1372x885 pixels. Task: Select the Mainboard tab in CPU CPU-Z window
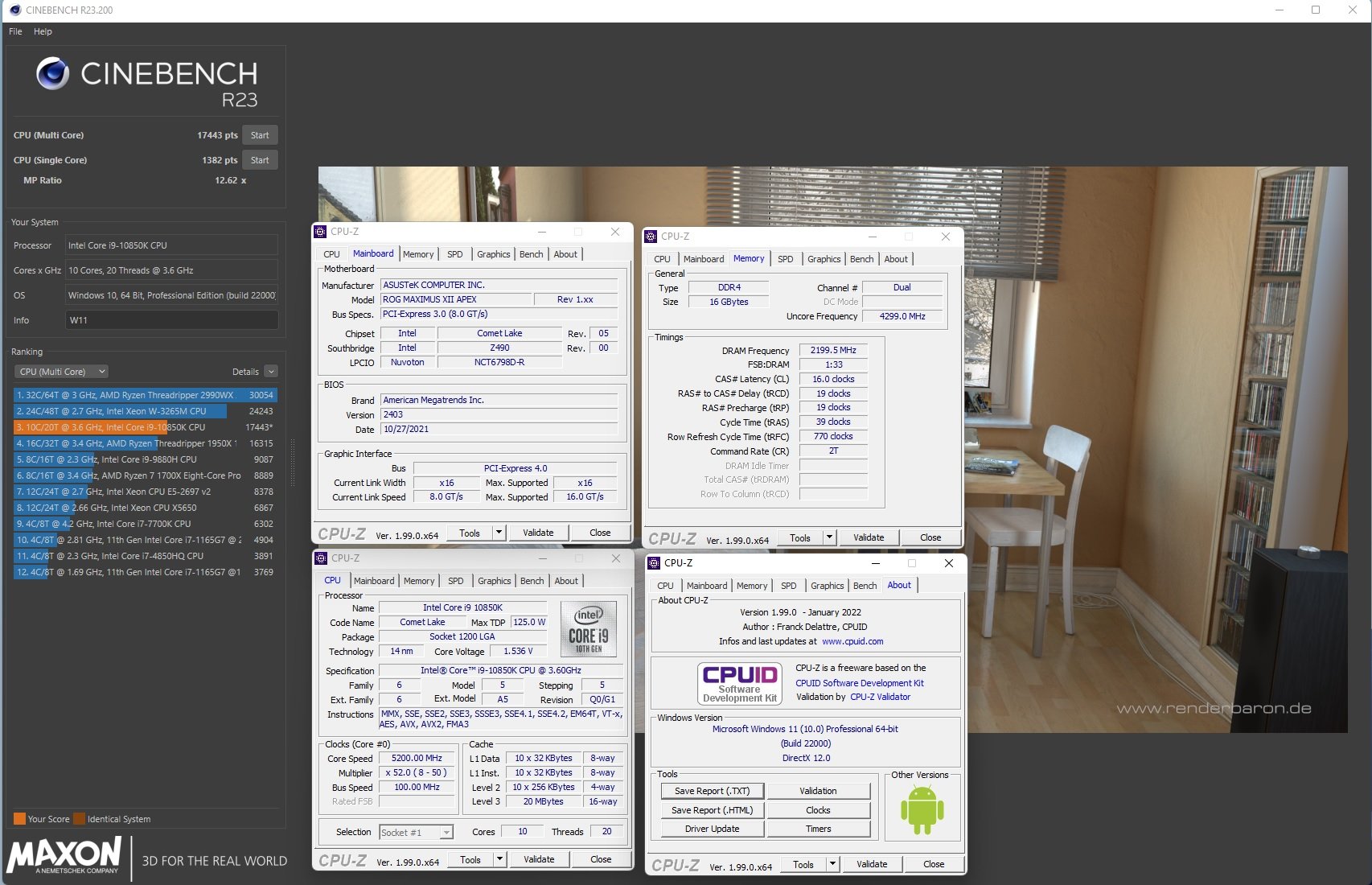(x=374, y=581)
